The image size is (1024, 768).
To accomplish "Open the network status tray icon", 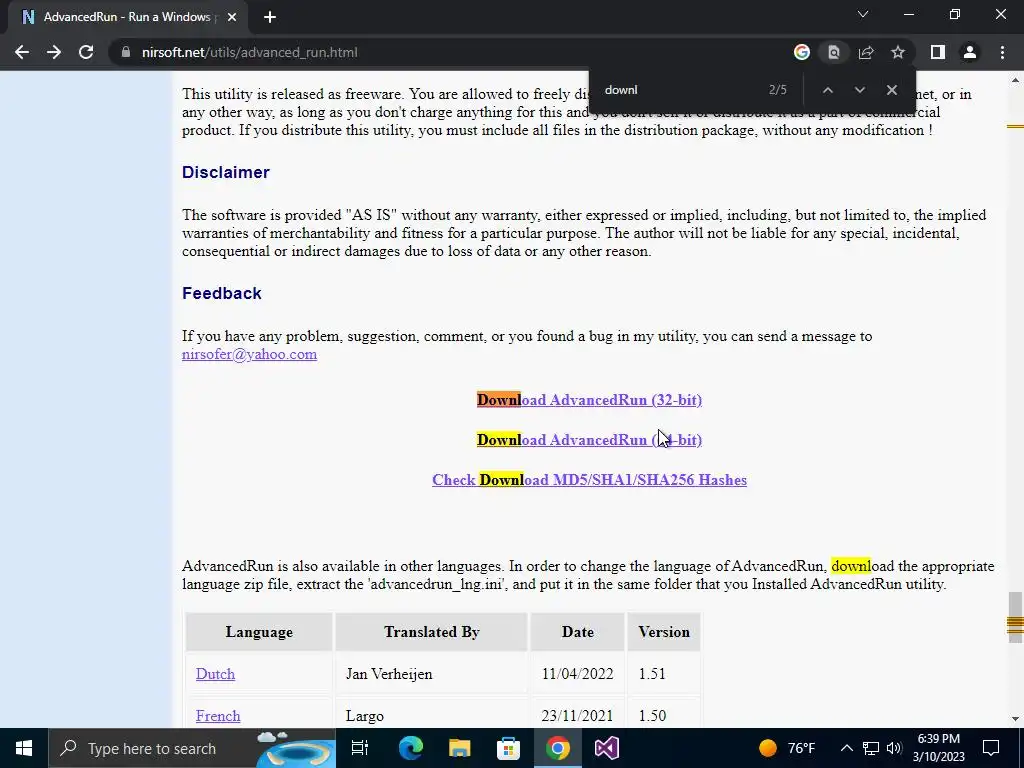I will pos(871,748).
